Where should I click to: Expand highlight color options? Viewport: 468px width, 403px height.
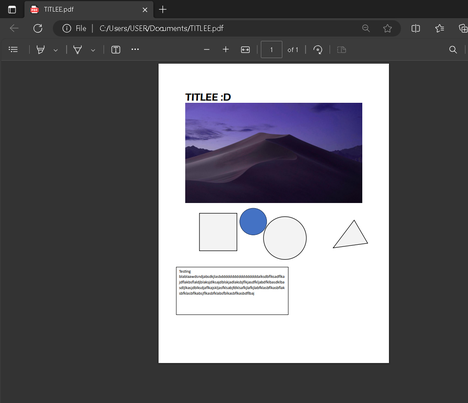coord(56,50)
